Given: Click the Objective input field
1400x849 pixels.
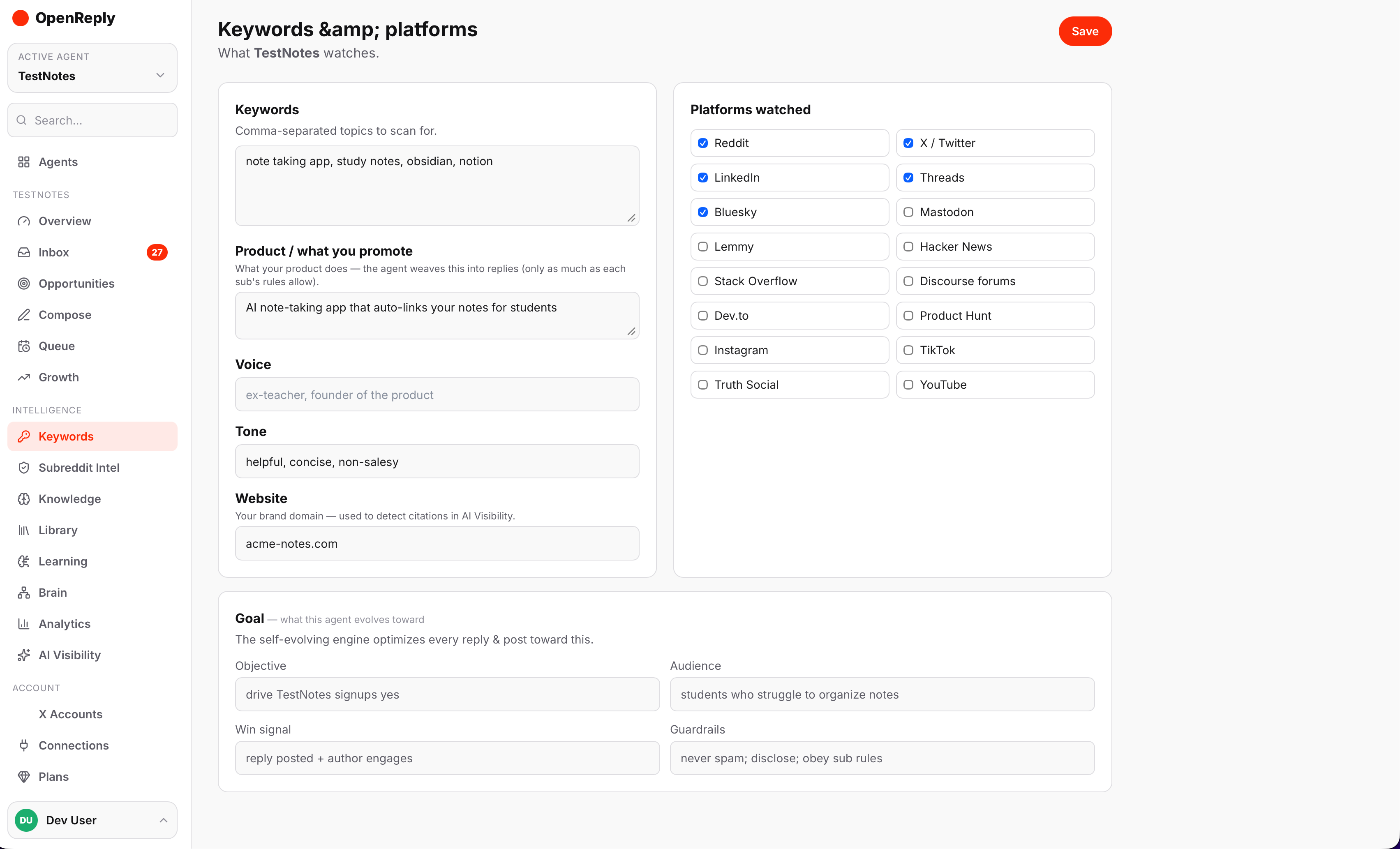Looking at the screenshot, I should [447, 694].
